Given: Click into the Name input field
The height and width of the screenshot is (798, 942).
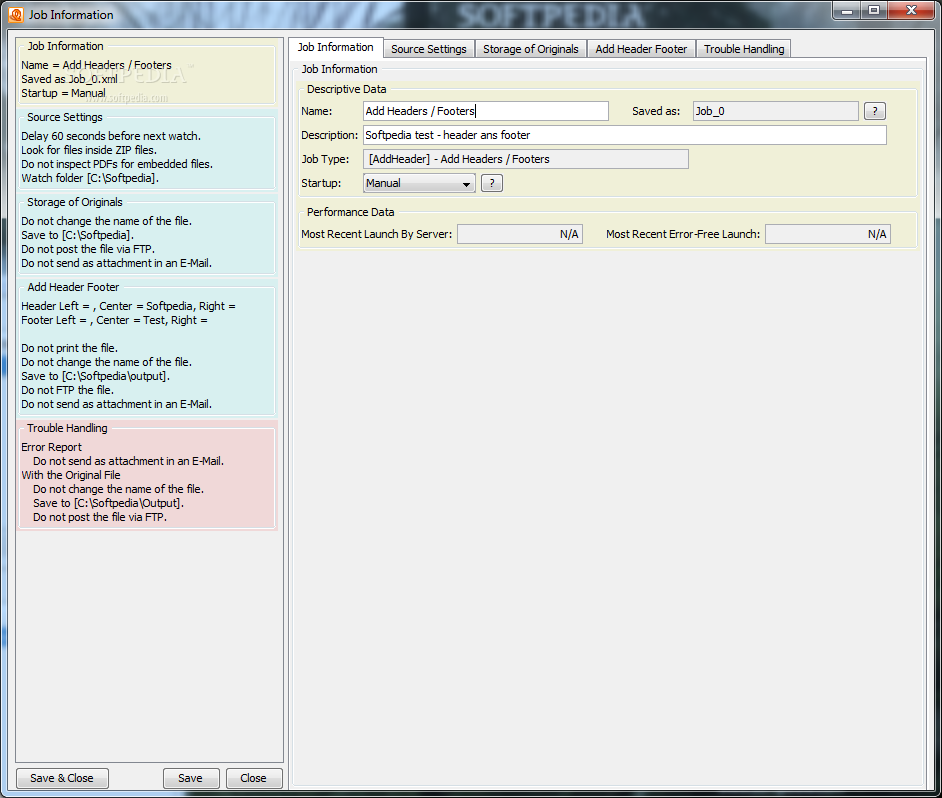Looking at the screenshot, I should point(485,111).
